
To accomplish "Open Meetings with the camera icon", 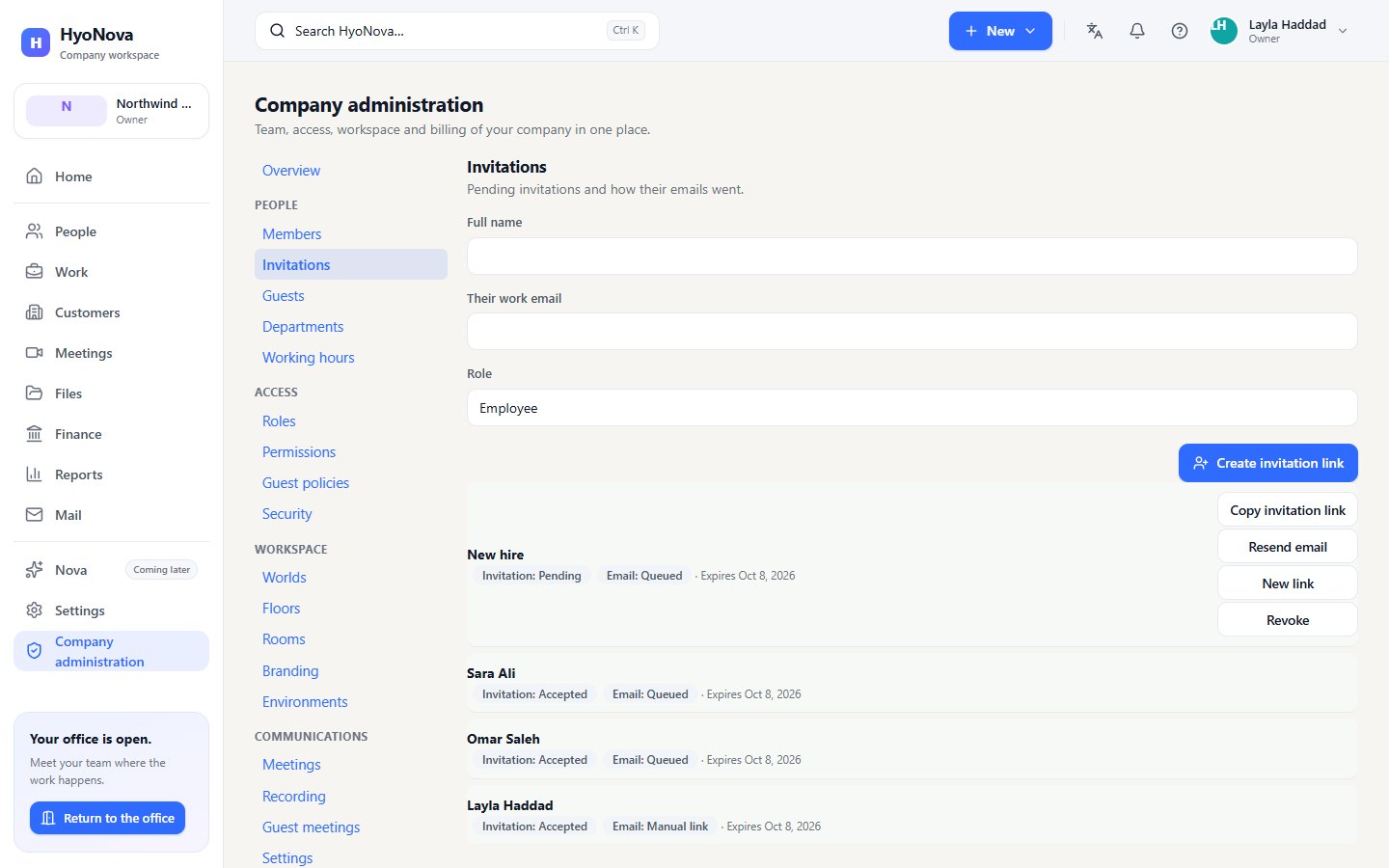I will coord(111,353).
